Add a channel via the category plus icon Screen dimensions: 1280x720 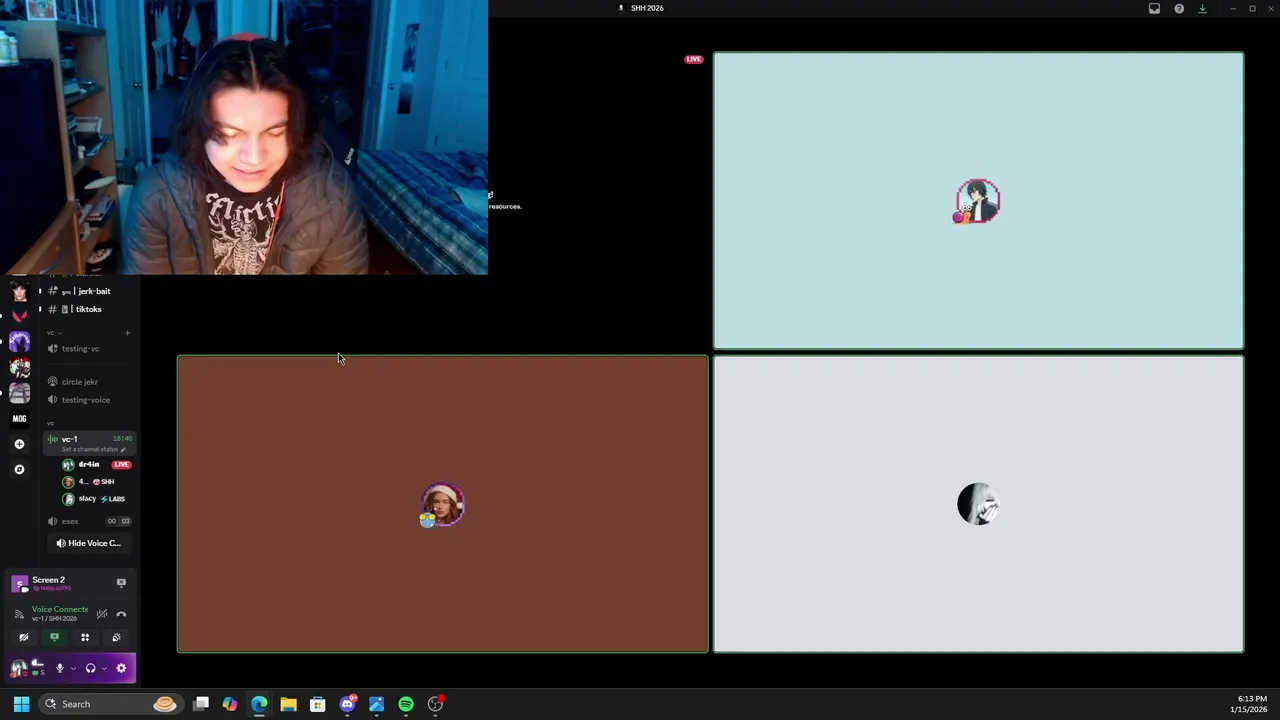127,333
